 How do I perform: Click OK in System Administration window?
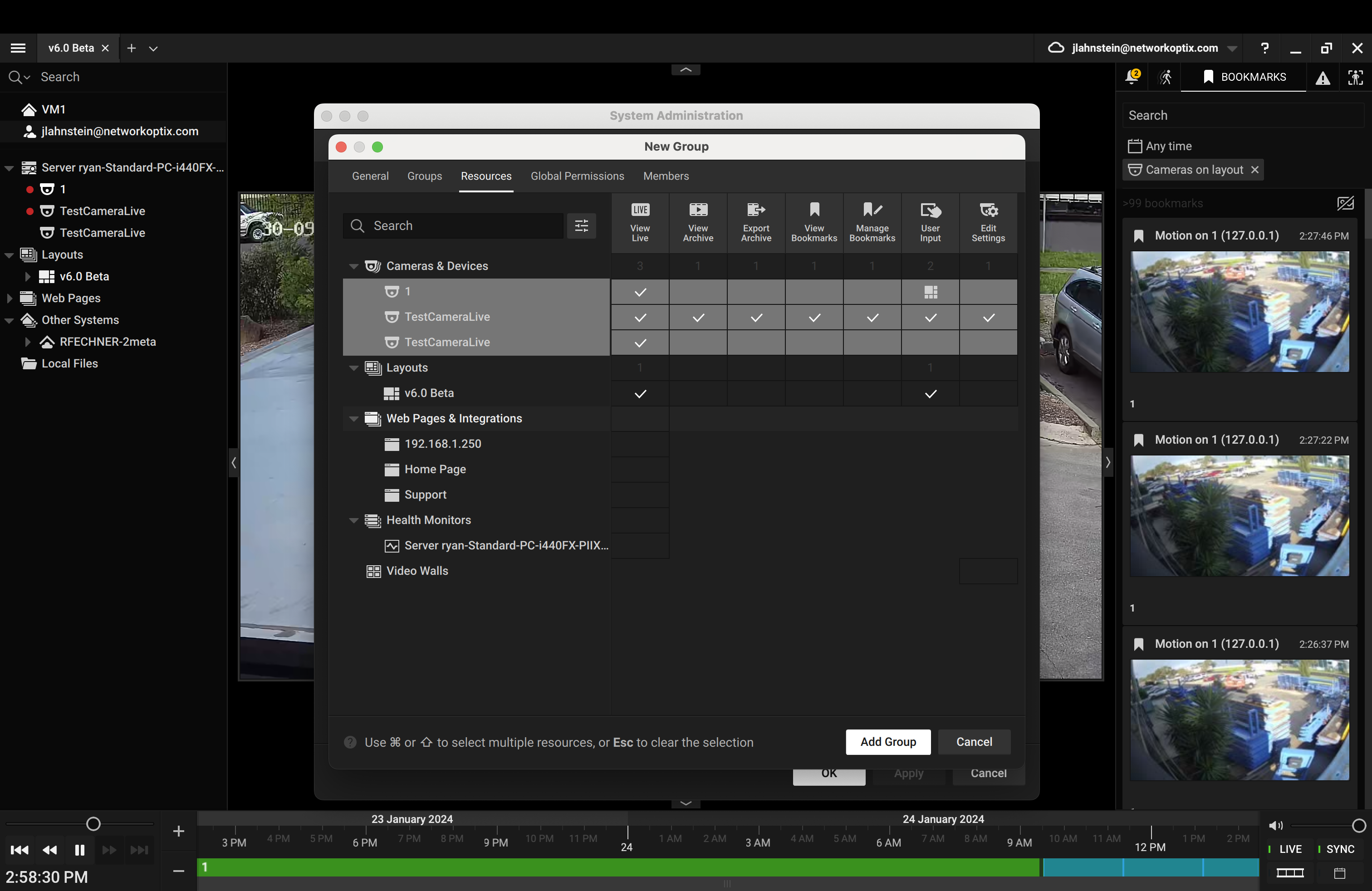(828, 776)
